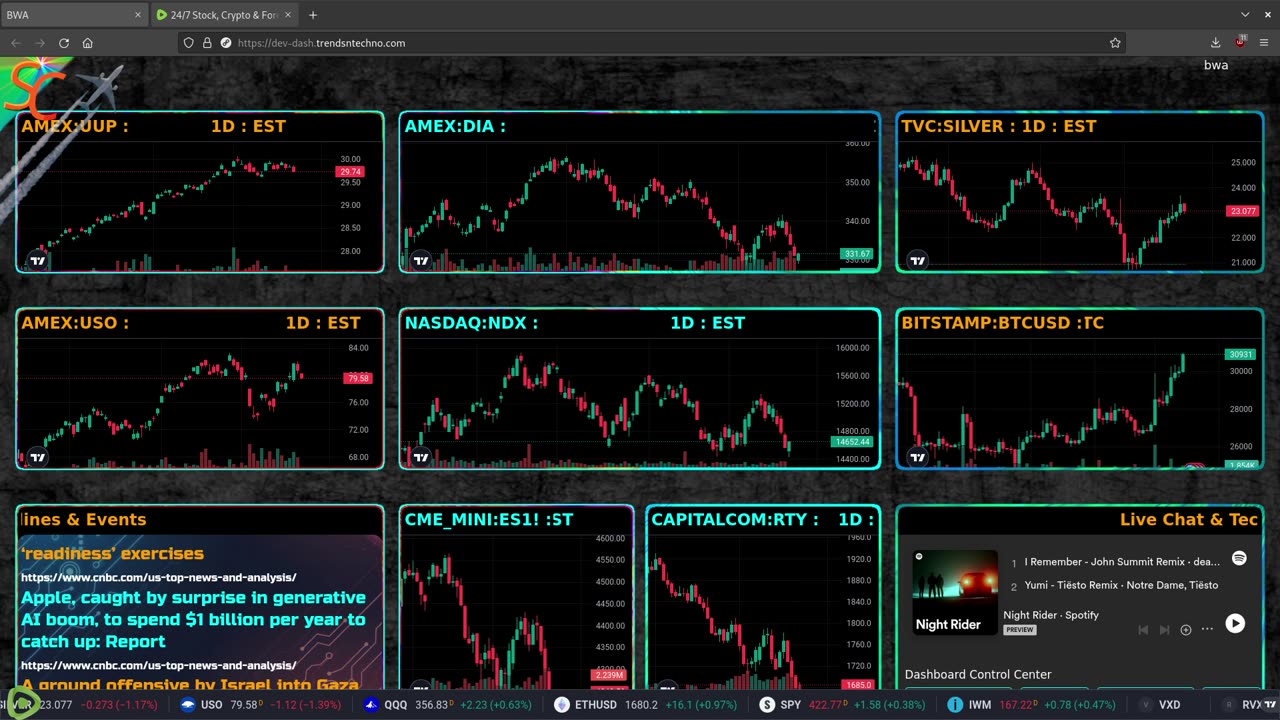The image size is (1280, 720).
Task: Click the TradingView logo on the BTCUSD chart
Action: pos(918,458)
